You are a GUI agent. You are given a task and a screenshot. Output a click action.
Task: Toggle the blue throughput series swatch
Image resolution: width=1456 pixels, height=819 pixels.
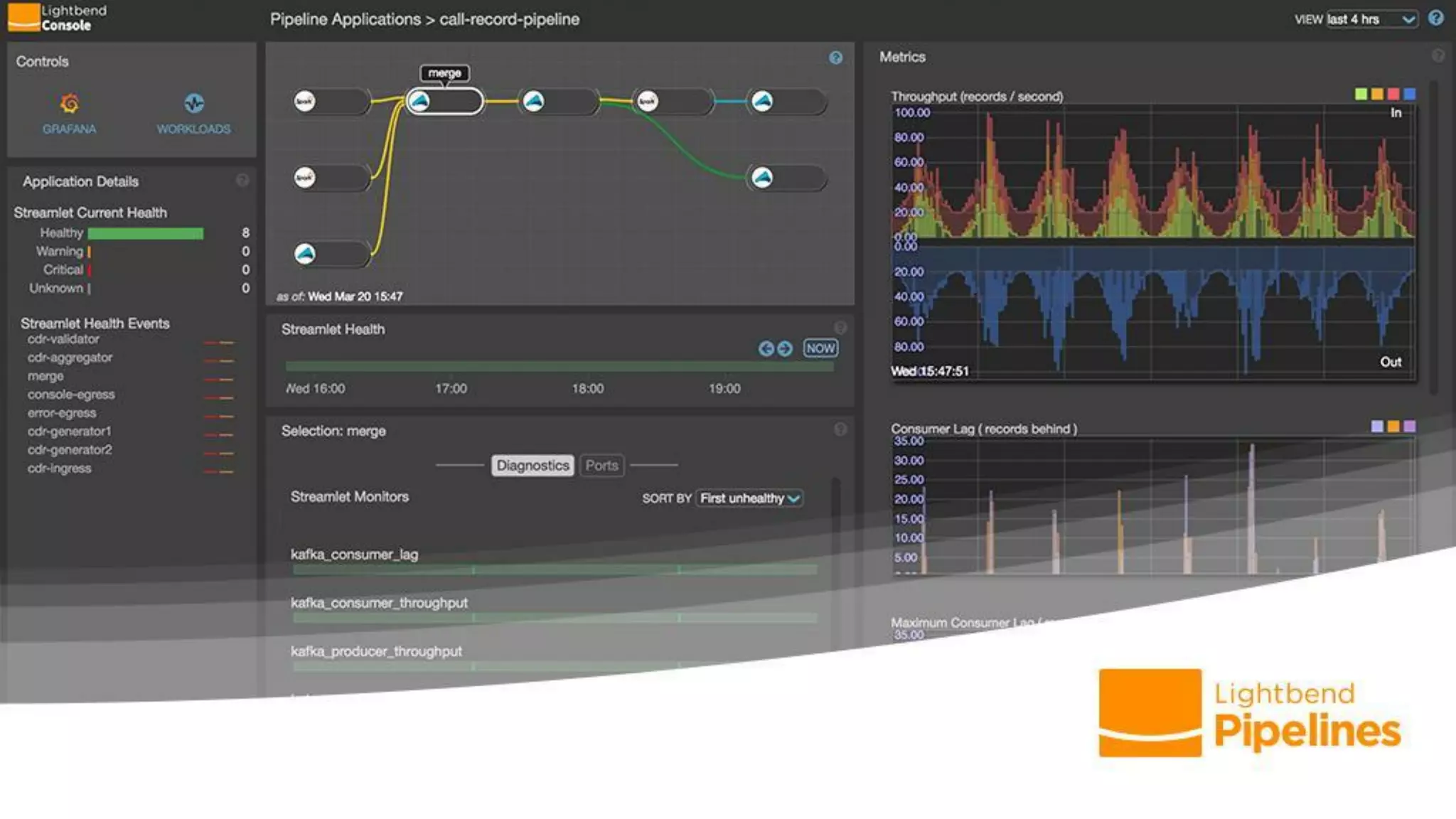[1410, 94]
